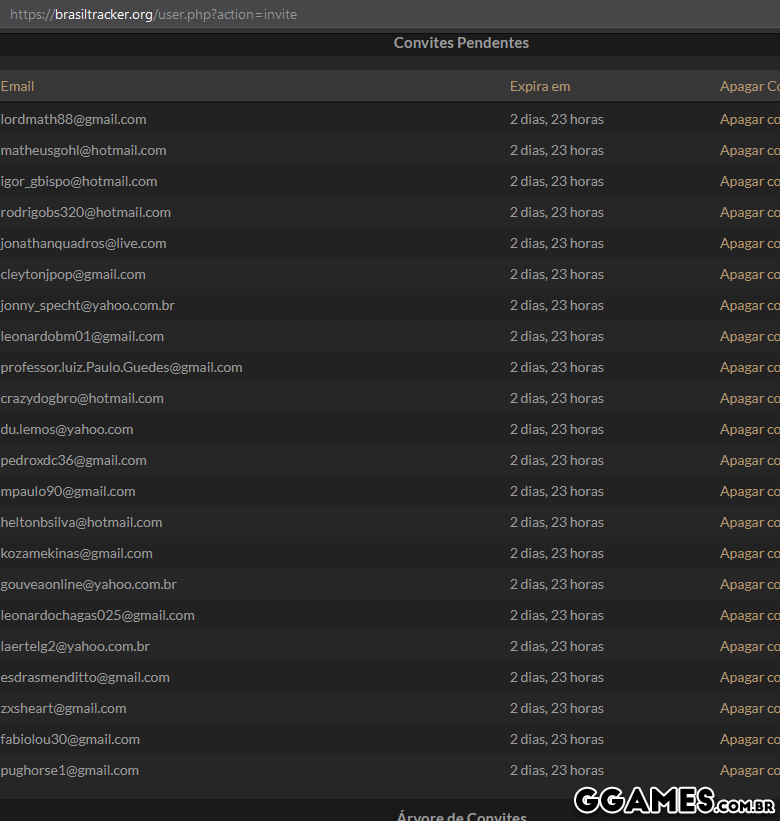Delete the invite for gouveaonline@yahoo.com.br
Screen dimensions: 780x821
pos(749,584)
